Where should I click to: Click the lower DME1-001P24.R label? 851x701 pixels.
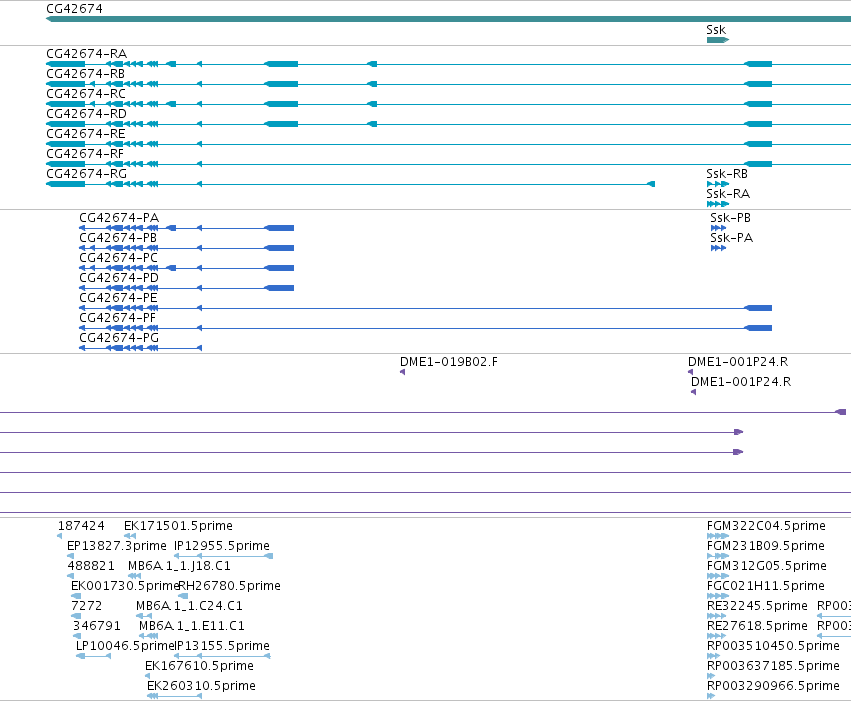point(741,382)
